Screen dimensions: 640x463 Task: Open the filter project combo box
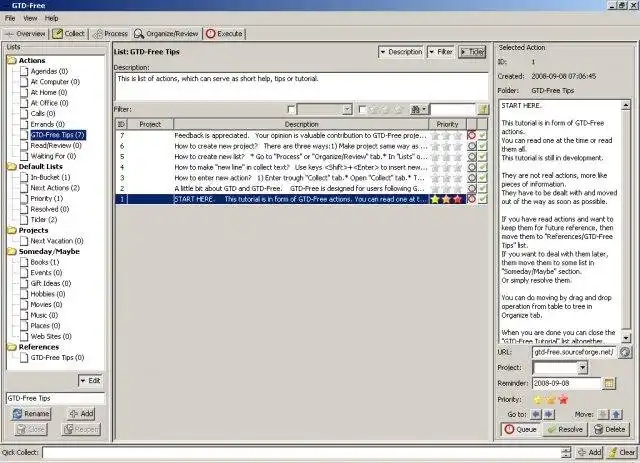324,109
